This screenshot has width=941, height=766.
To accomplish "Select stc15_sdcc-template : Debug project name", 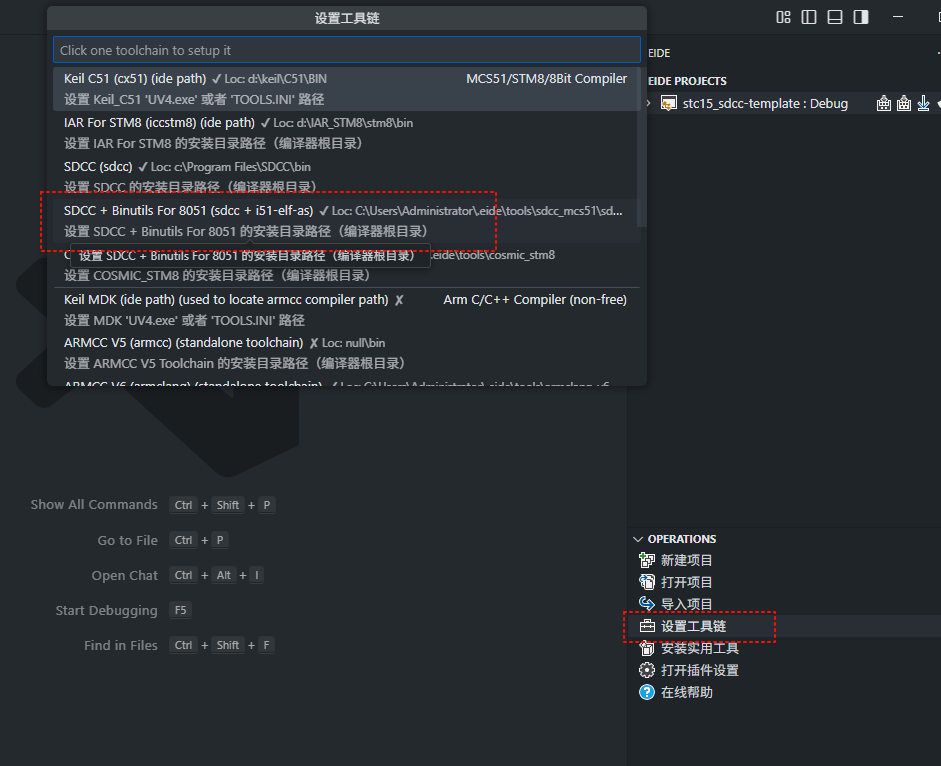I will coord(765,103).
